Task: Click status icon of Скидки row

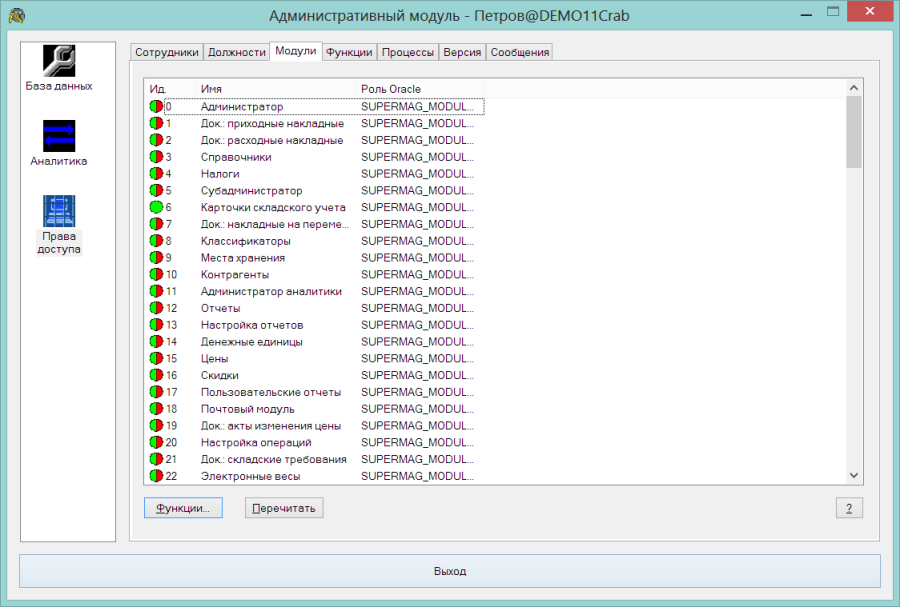Action: 156,375
